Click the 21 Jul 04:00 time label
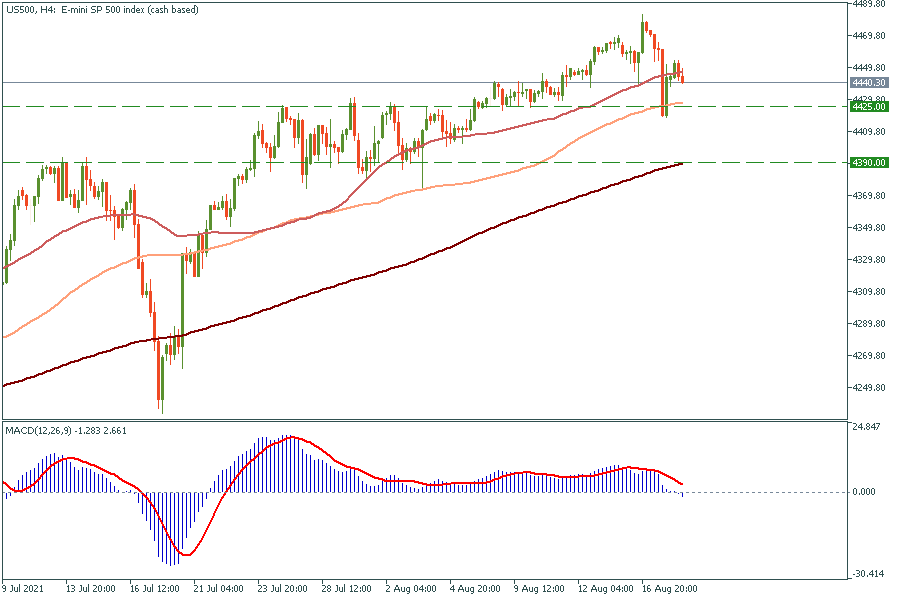Image resolution: width=900 pixels, height=600 pixels. 220,589
